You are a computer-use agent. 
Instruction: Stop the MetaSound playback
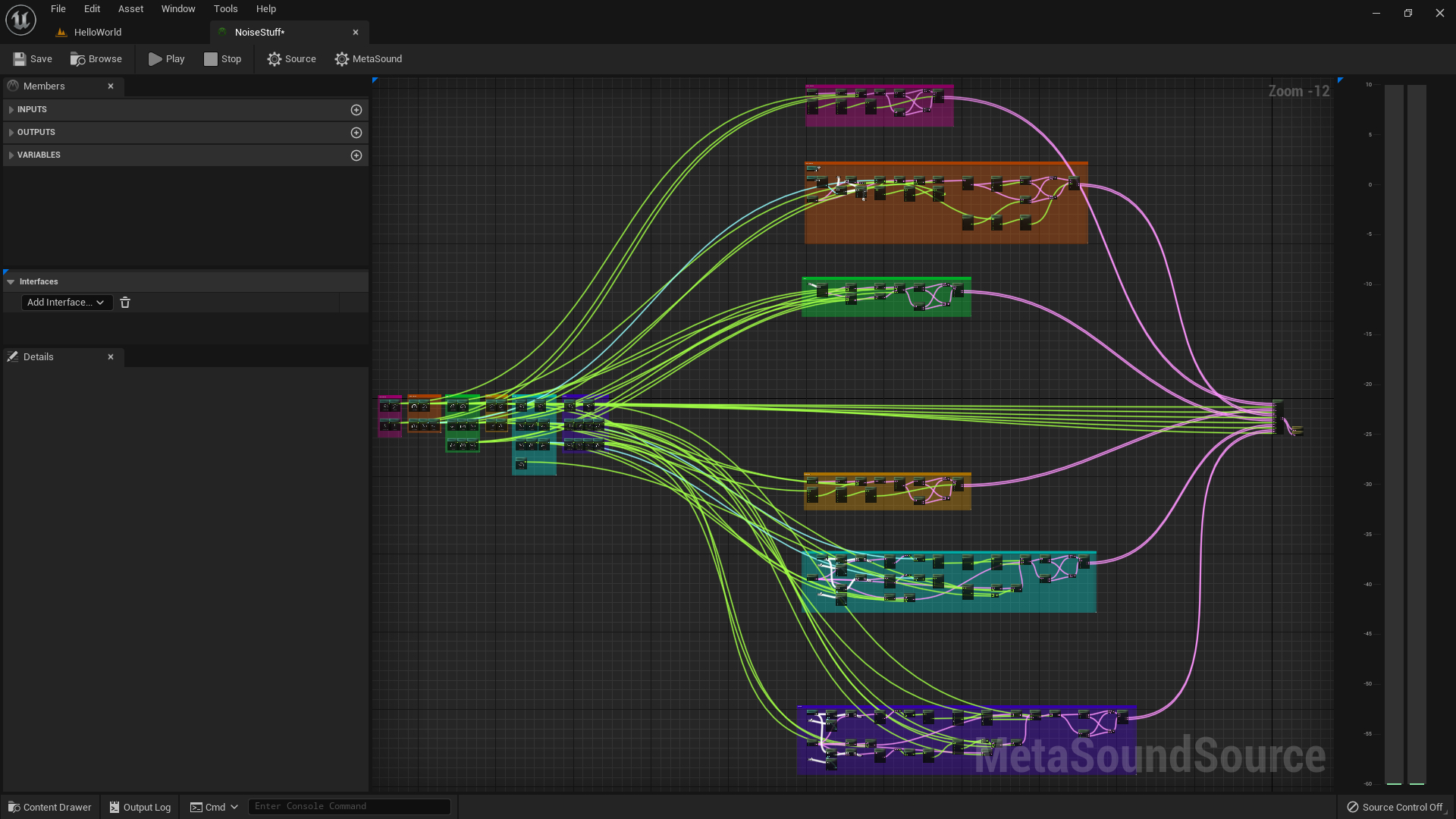tap(223, 58)
